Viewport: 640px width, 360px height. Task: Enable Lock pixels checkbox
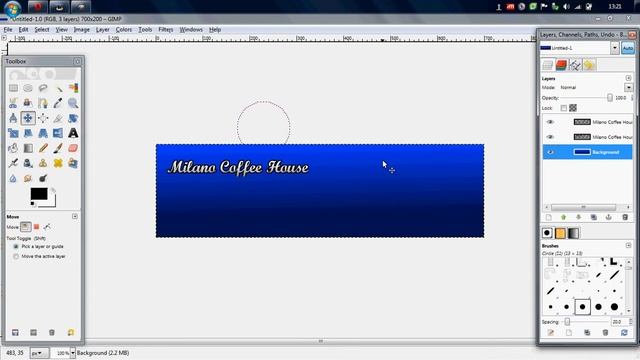564,108
